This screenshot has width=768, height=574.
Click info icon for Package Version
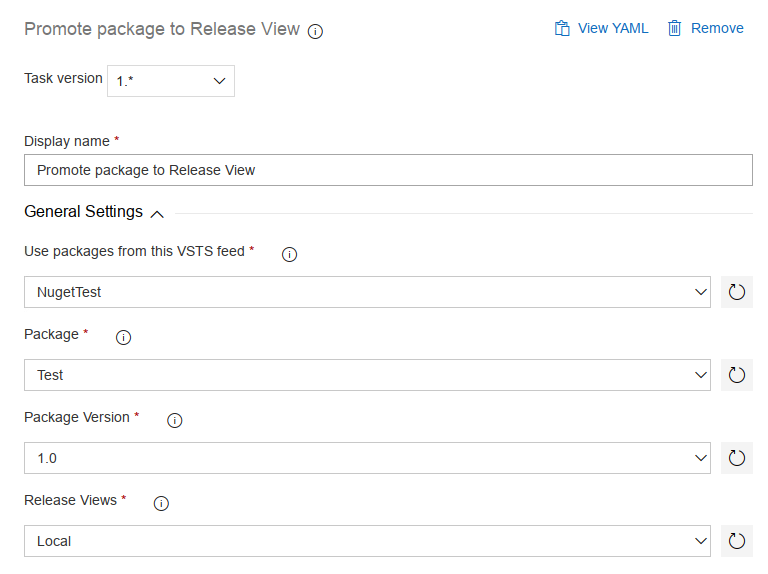174,420
